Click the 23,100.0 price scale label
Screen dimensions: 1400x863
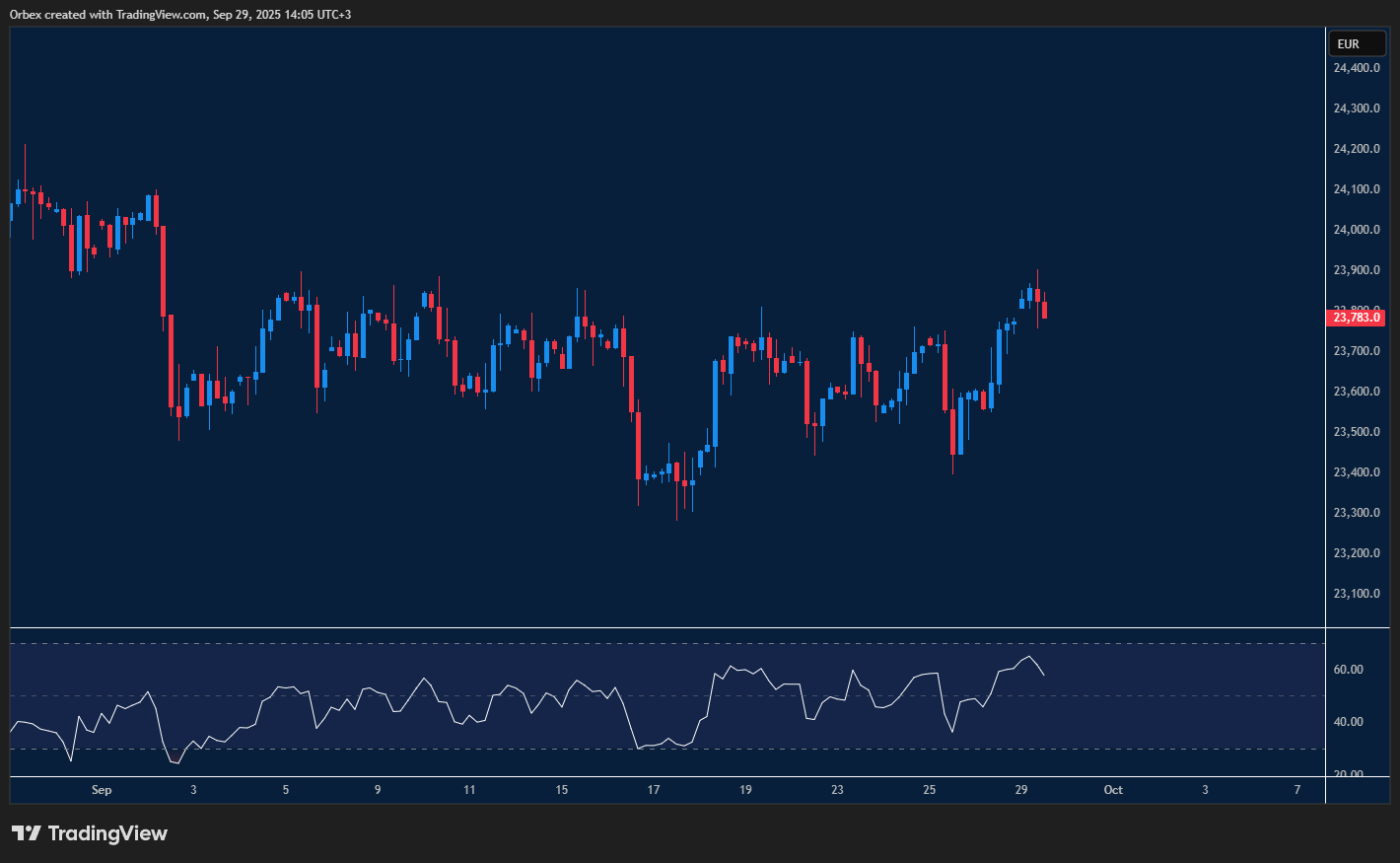1356,594
